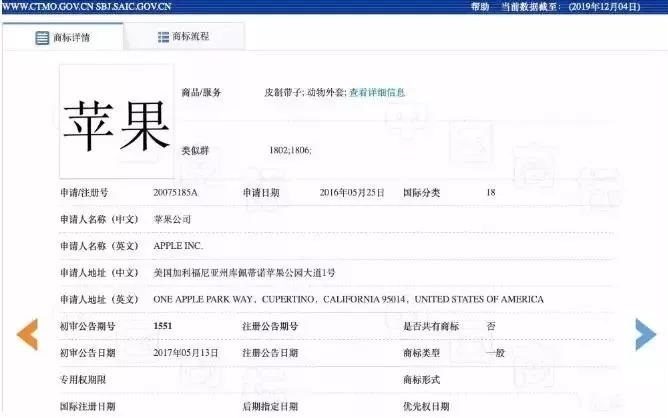This screenshot has width=668, height=418.
Task: Select application date 2016年05月25日
Action: 352,193
